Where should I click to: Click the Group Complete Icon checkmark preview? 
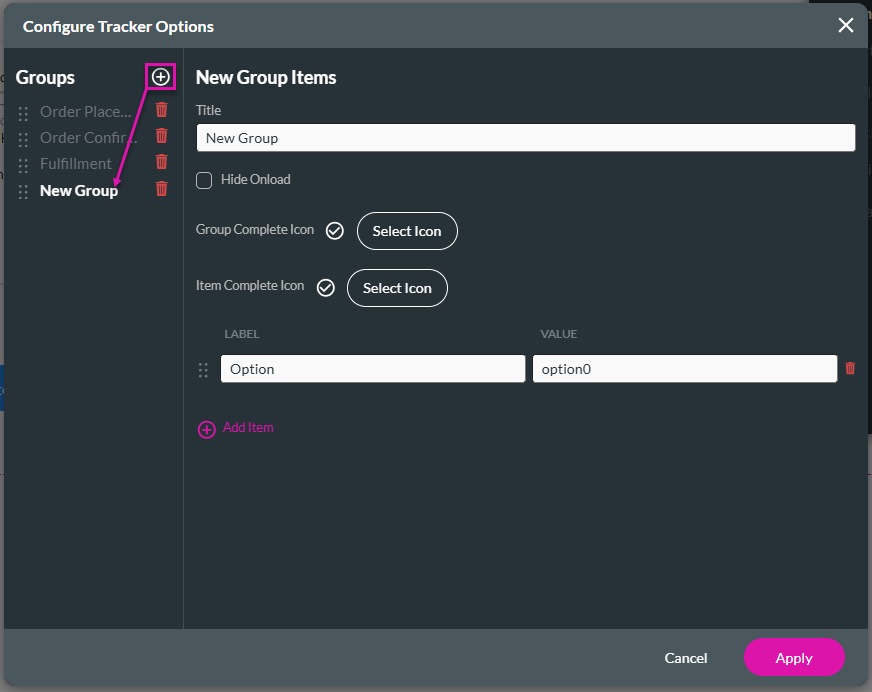click(x=335, y=230)
